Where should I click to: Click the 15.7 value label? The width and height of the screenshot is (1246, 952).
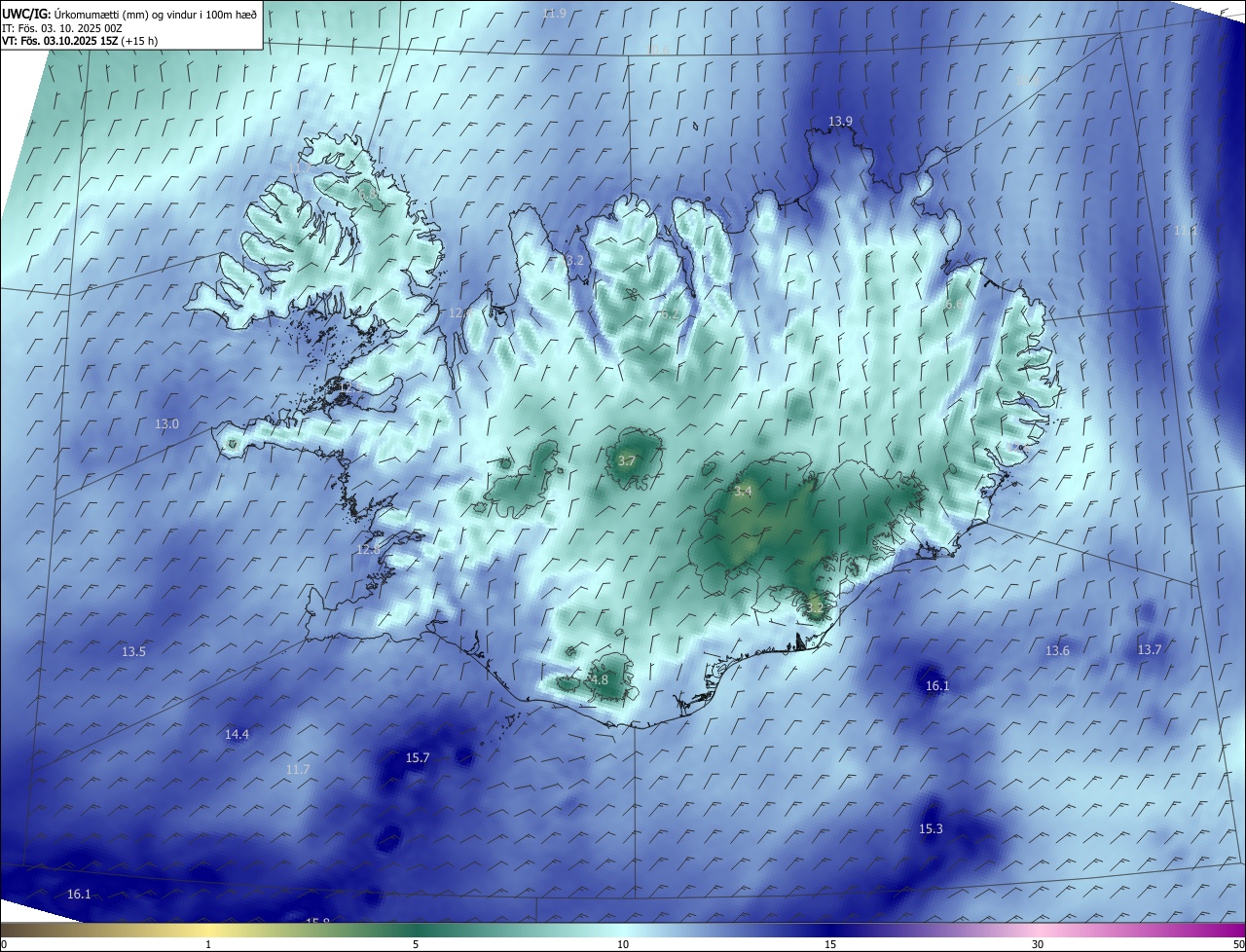418,756
